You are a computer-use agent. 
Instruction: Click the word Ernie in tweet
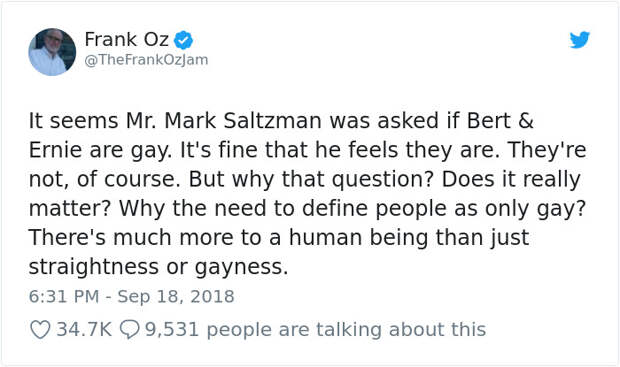coord(55,150)
